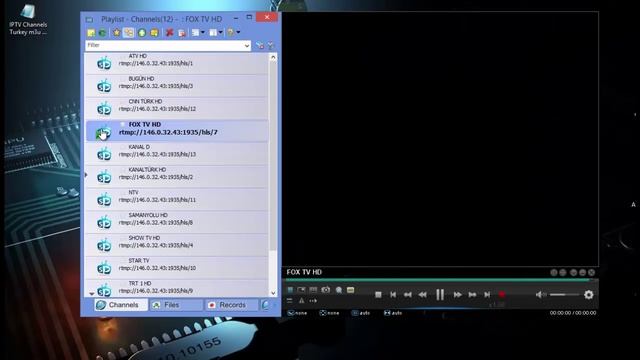The height and width of the screenshot is (360, 640).
Task: Click the yellow subtitle icon in player controls
Action: (350, 290)
